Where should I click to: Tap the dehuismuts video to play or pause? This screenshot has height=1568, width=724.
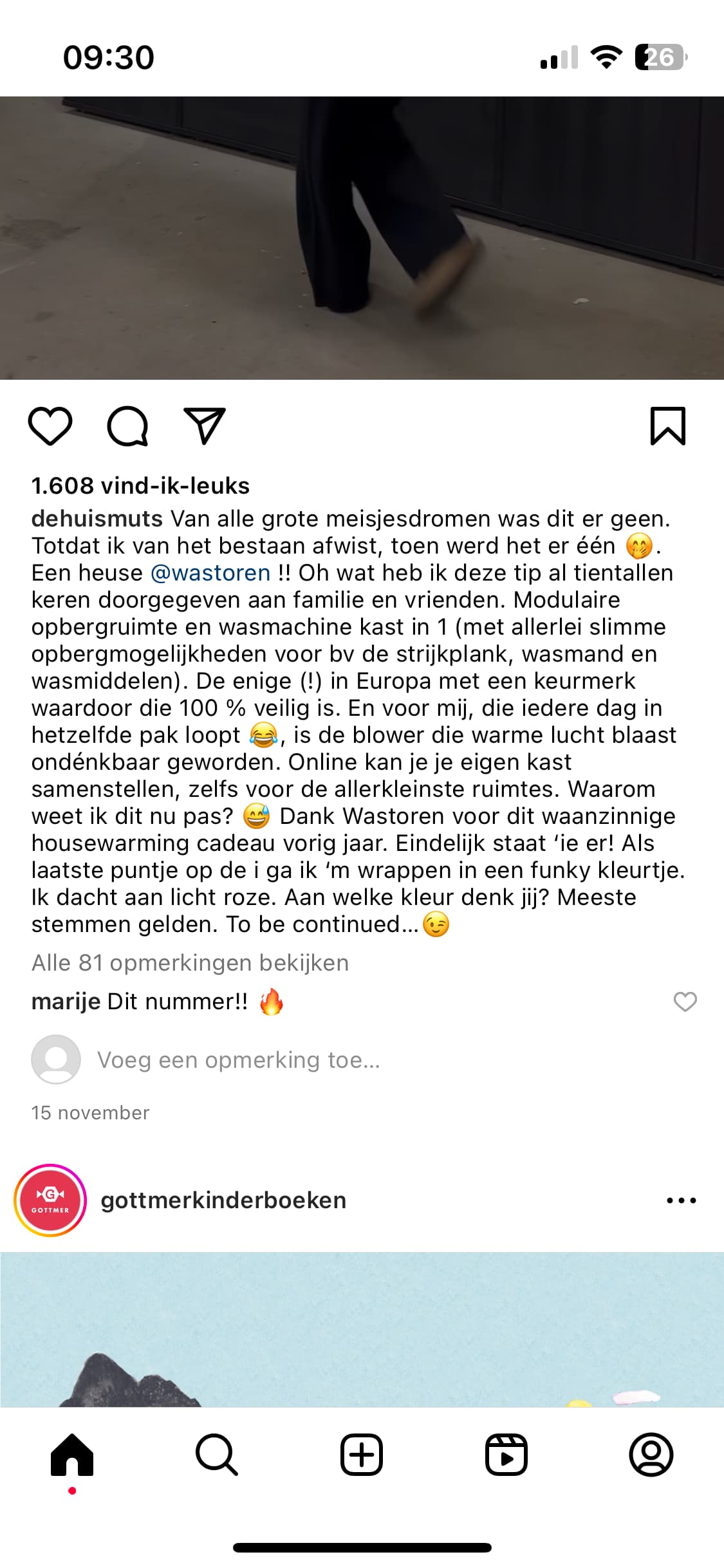362,238
